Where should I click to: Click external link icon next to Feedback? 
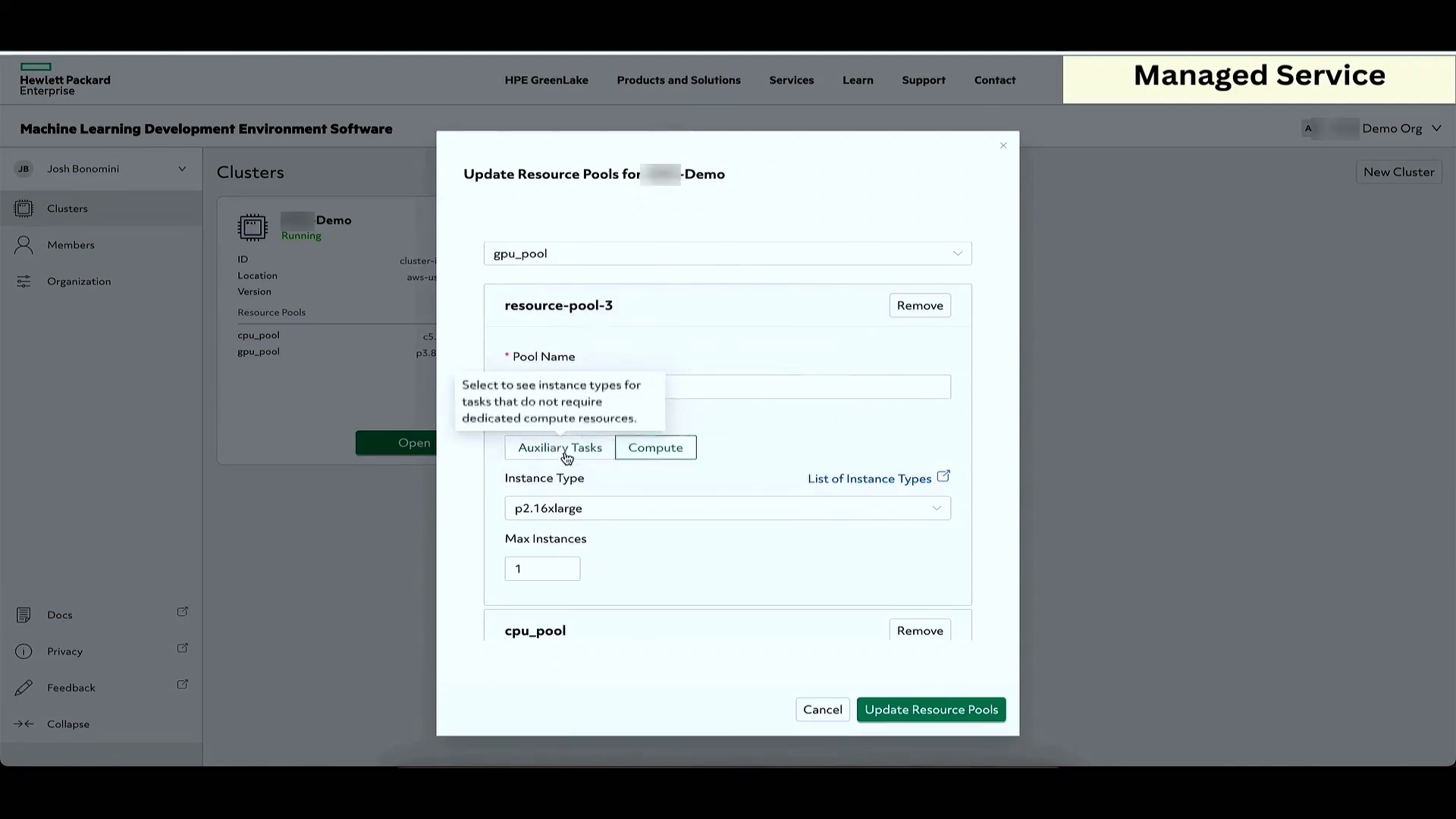pyautogui.click(x=182, y=684)
